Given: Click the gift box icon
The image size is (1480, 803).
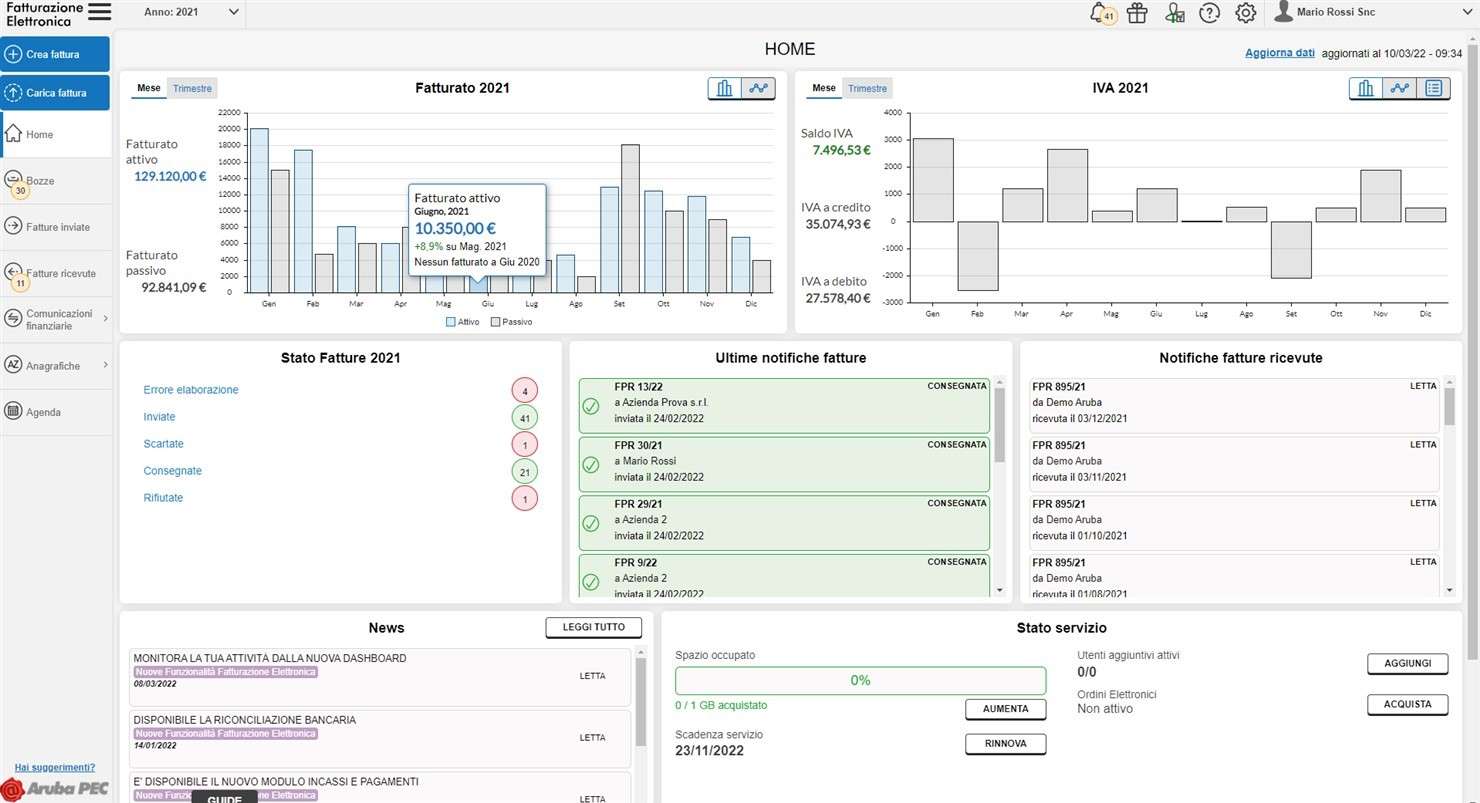Looking at the screenshot, I should point(1137,13).
